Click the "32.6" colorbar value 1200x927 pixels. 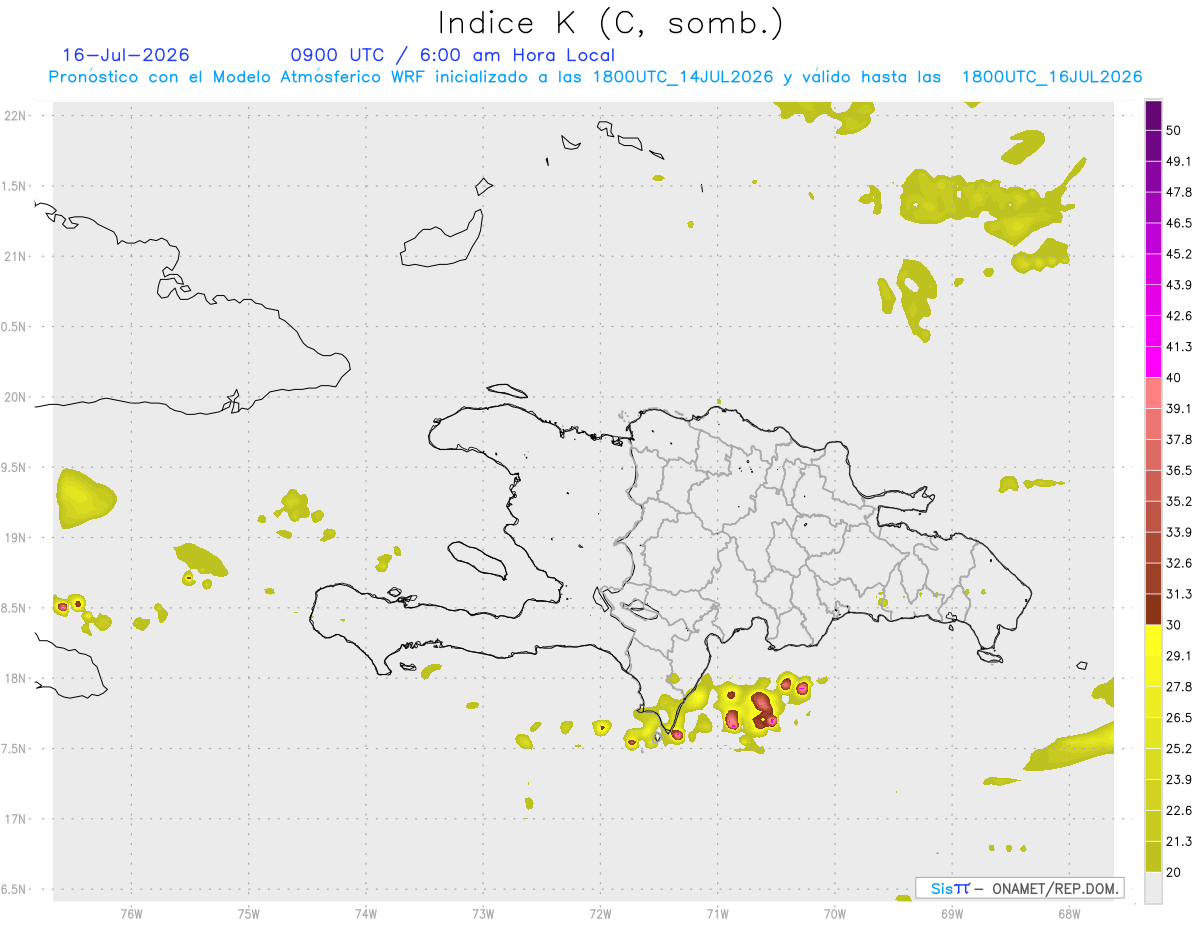pos(1179,563)
